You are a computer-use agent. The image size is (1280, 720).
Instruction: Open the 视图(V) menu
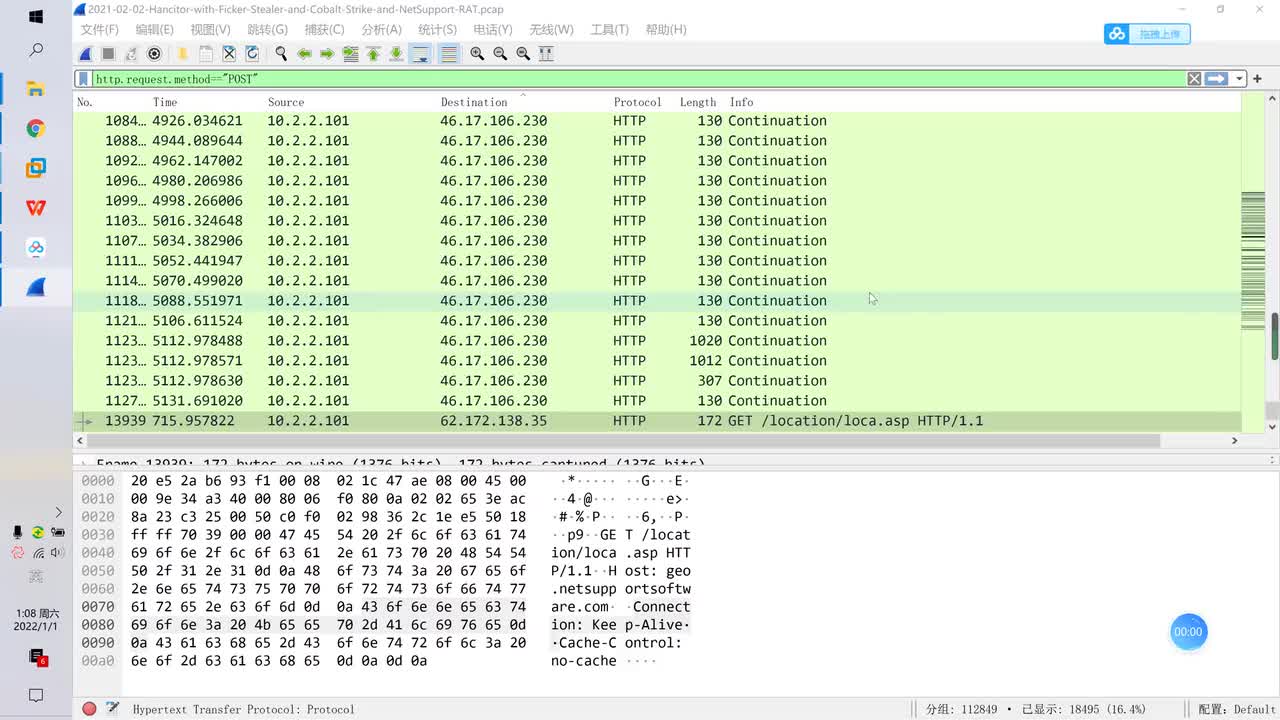click(210, 30)
